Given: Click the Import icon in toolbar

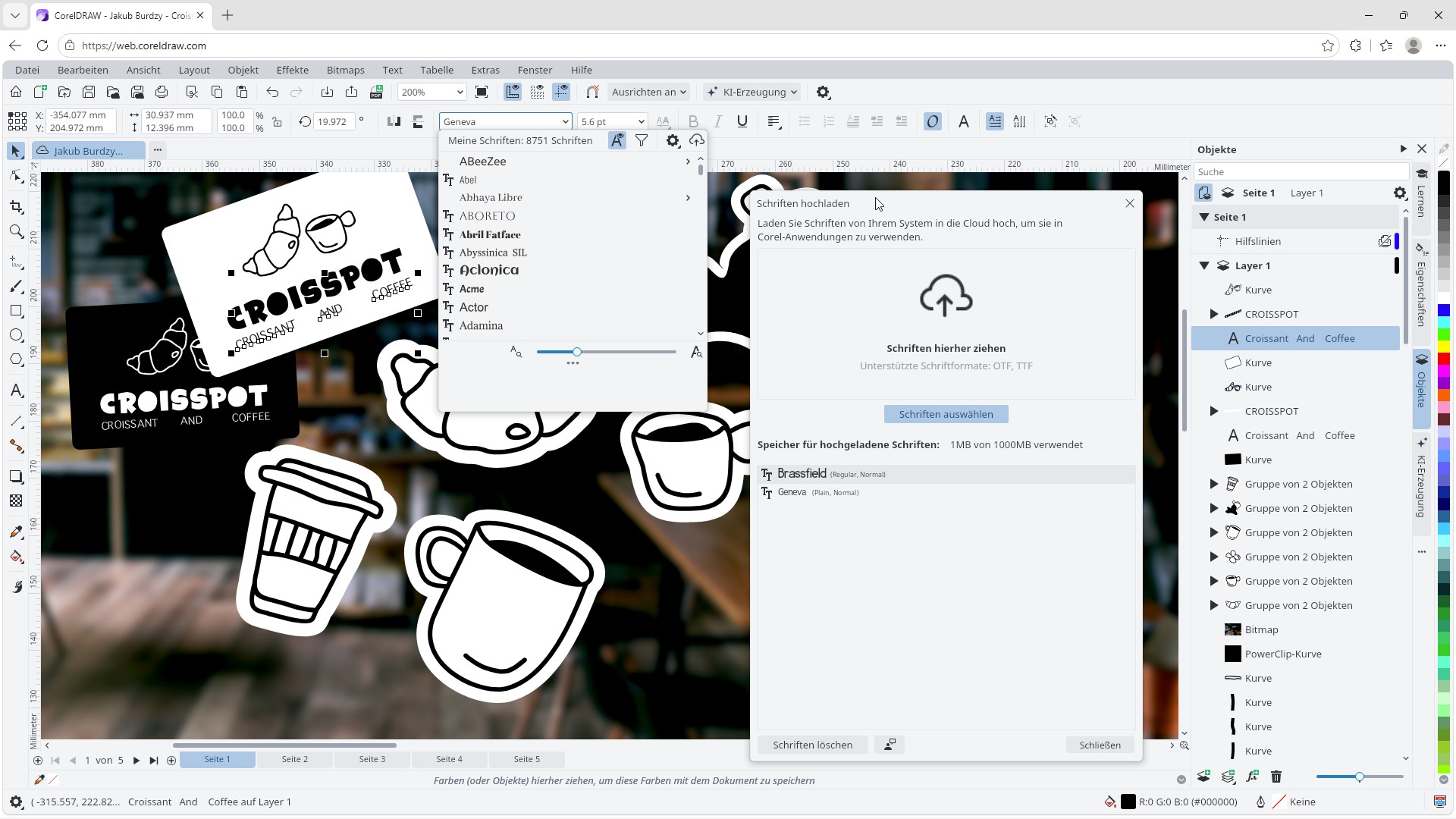Looking at the screenshot, I should (x=327, y=93).
